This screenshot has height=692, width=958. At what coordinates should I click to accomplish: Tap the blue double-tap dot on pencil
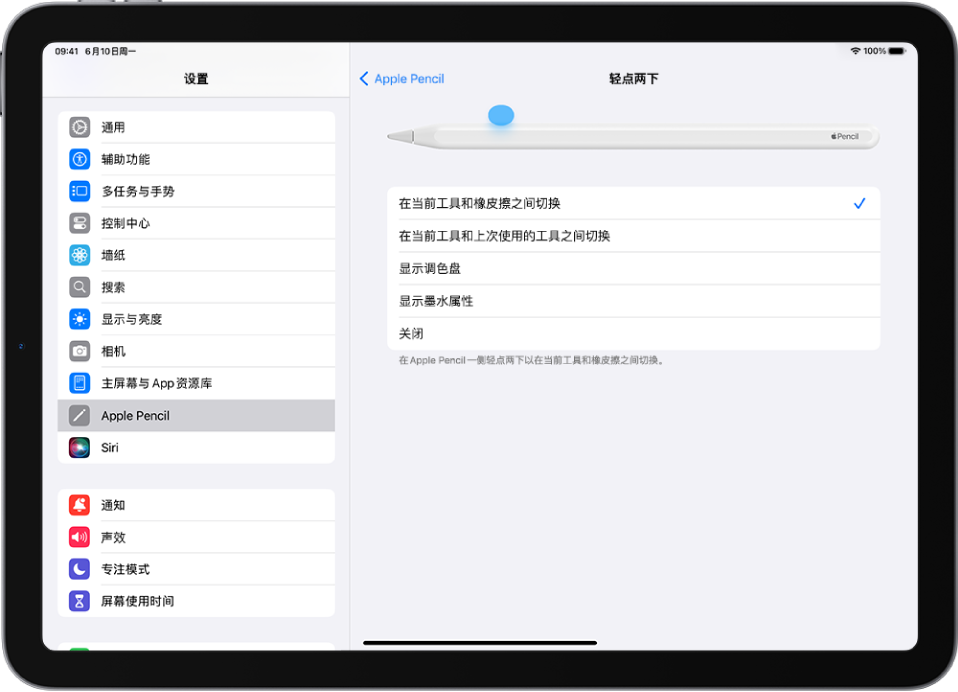[x=501, y=115]
